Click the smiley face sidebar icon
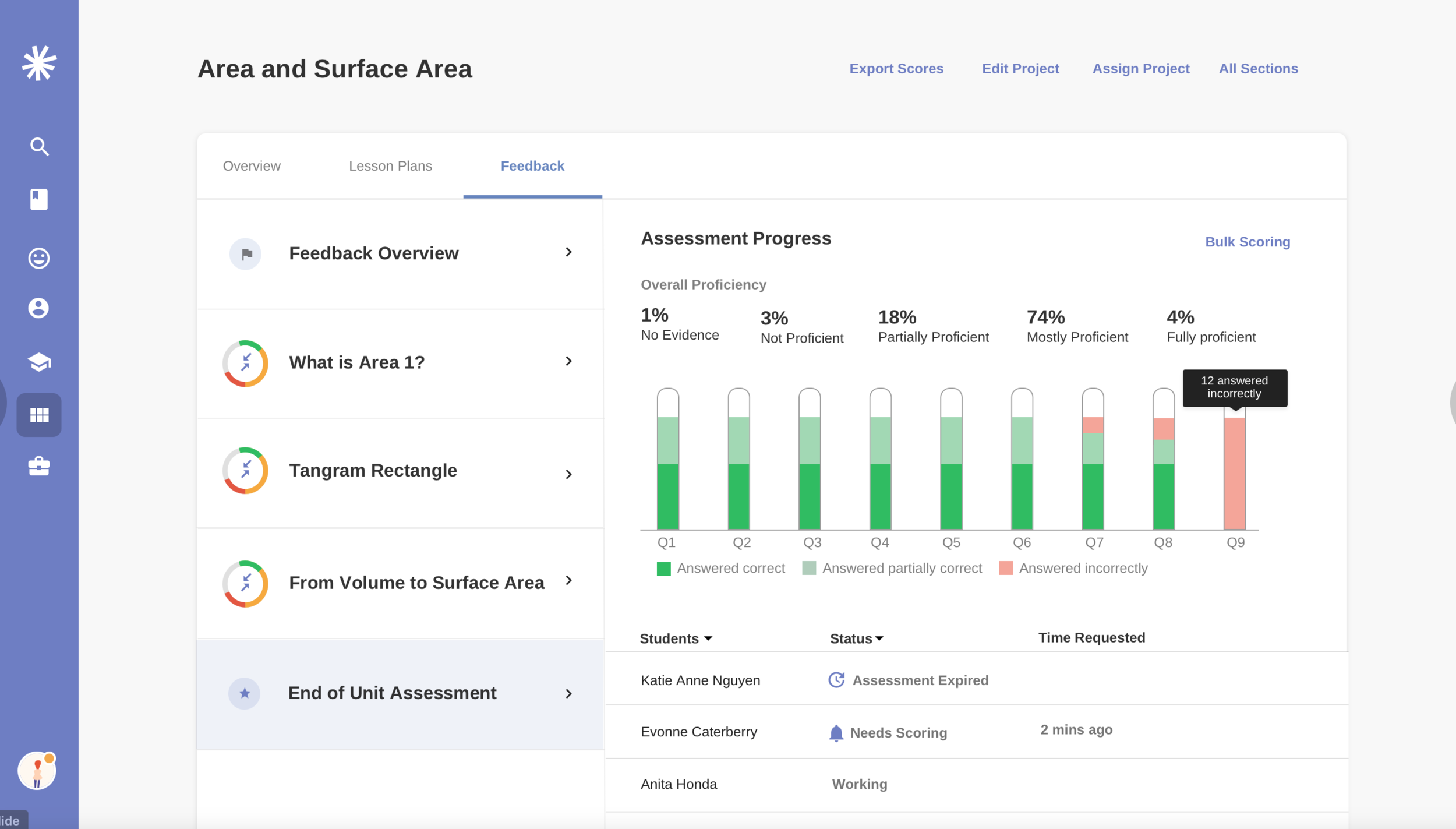This screenshot has height=829, width=1456. tap(39, 258)
